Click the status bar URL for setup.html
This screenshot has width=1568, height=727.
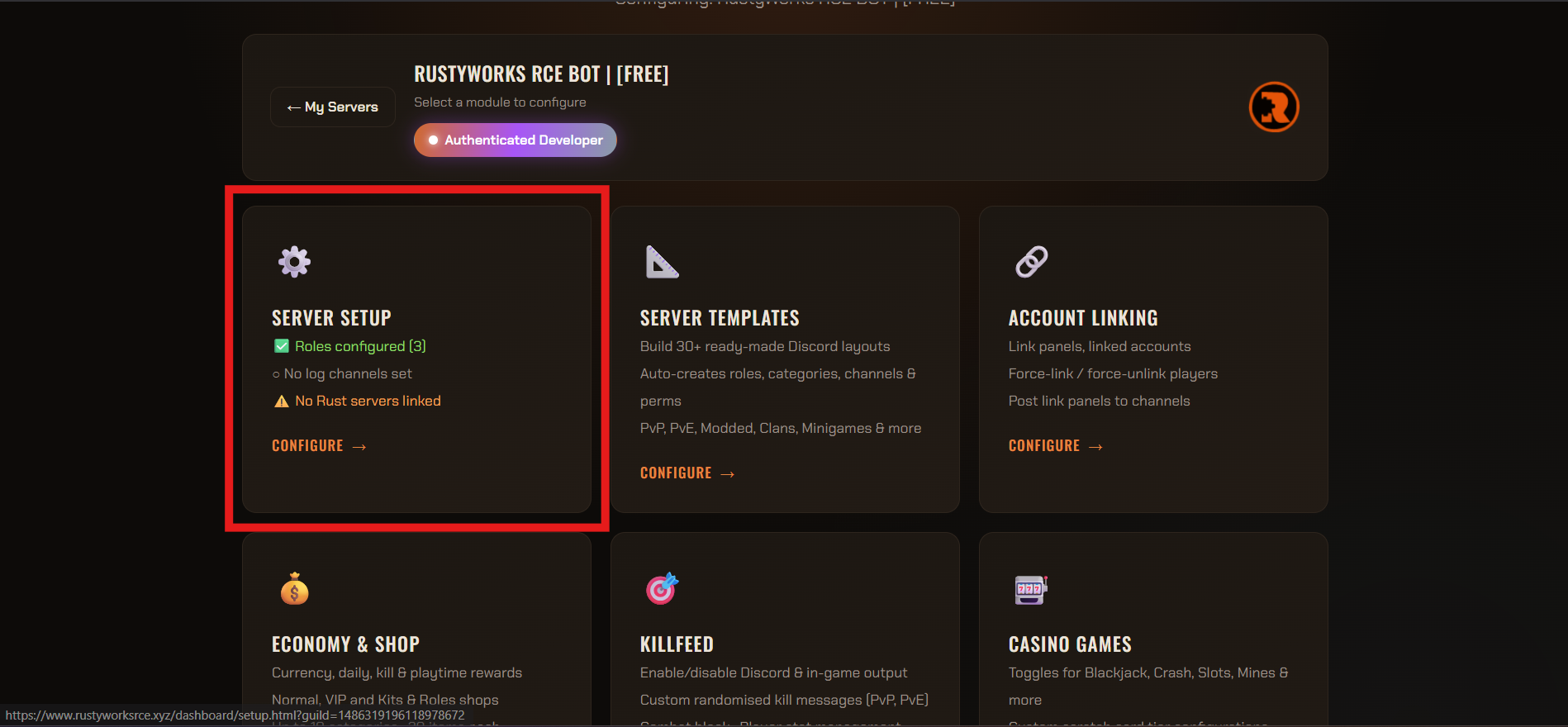point(235,715)
